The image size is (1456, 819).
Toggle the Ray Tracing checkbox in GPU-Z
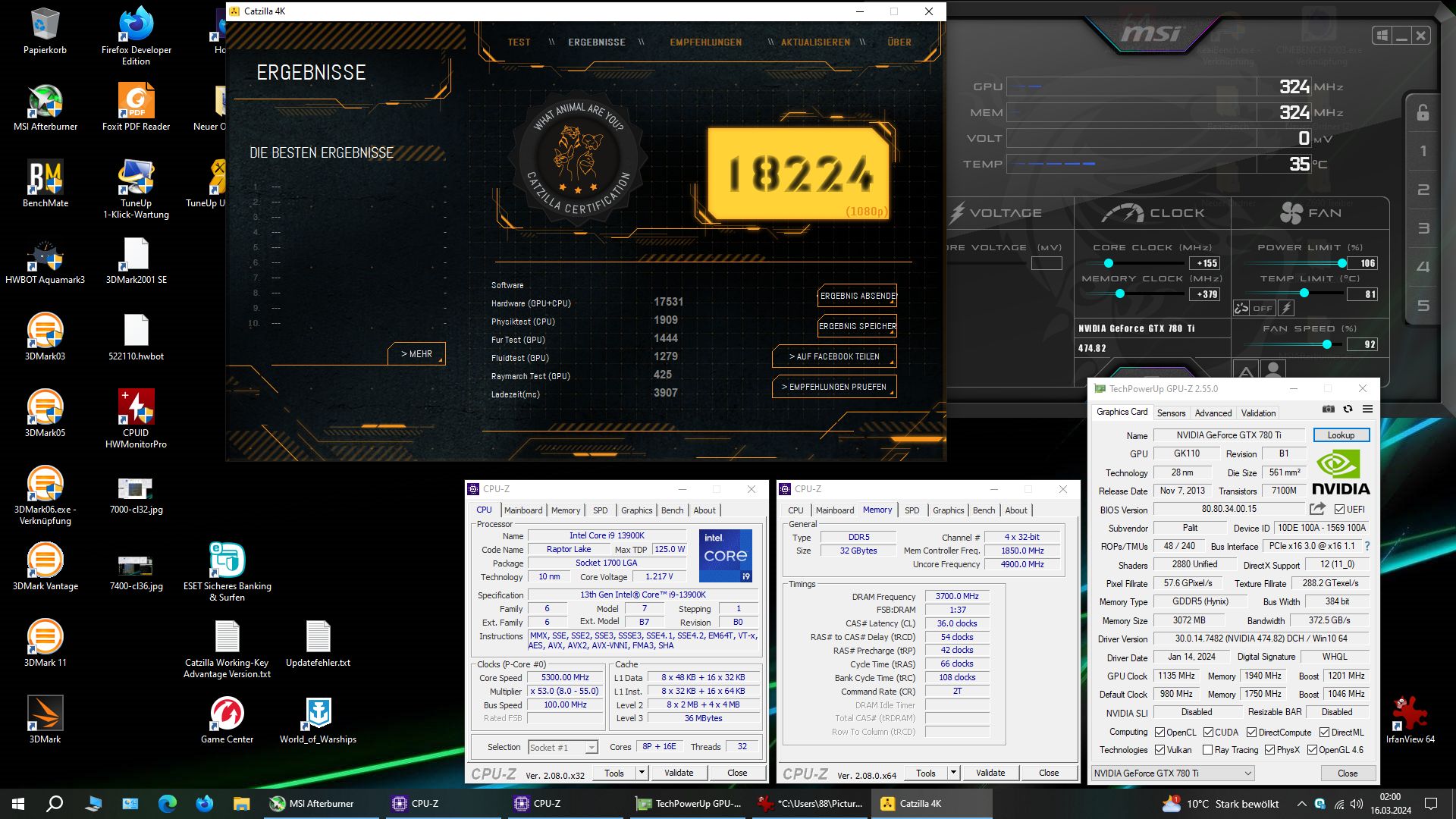click(1208, 750)
